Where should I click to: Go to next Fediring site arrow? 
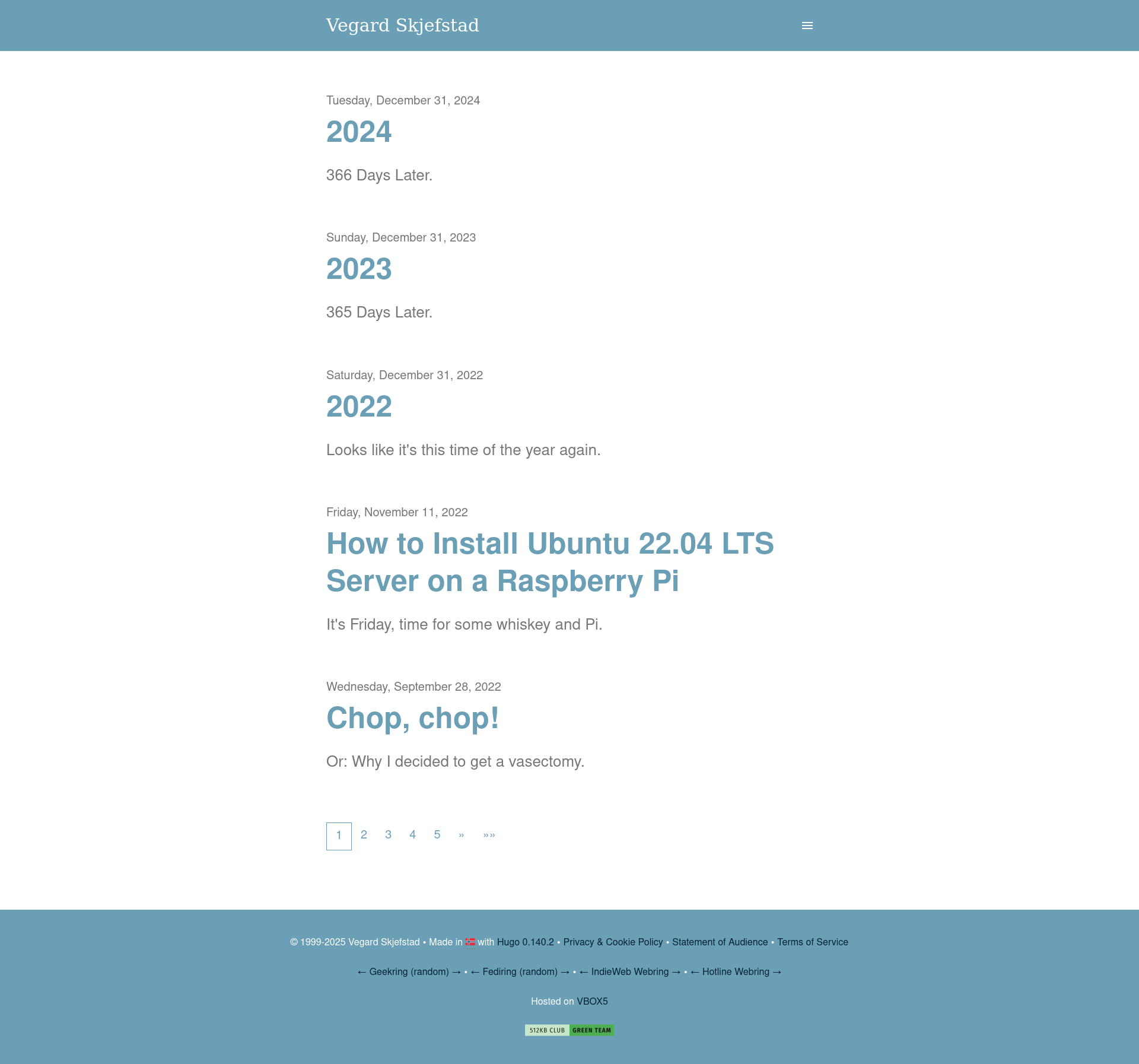tap(565, 972)
